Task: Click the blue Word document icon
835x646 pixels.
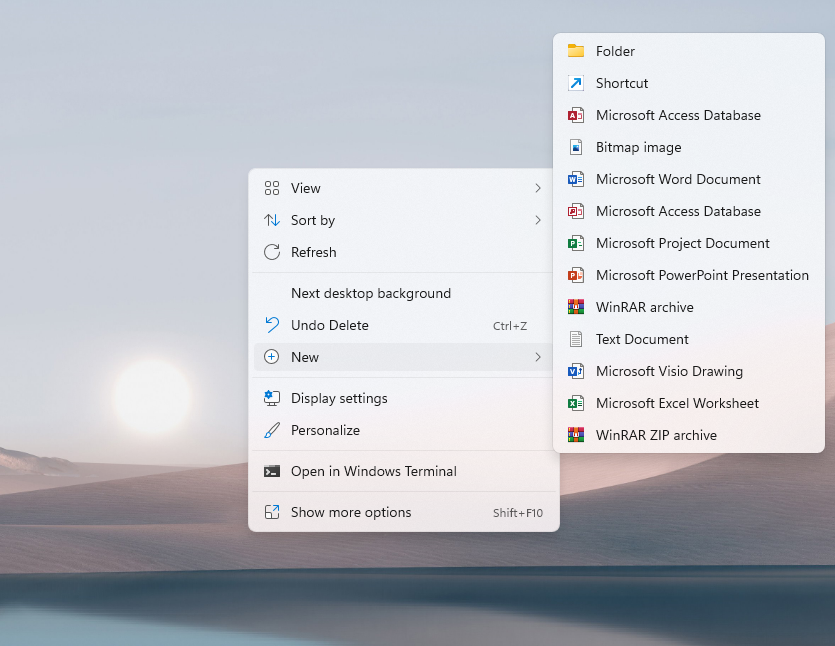Action: 576,179
